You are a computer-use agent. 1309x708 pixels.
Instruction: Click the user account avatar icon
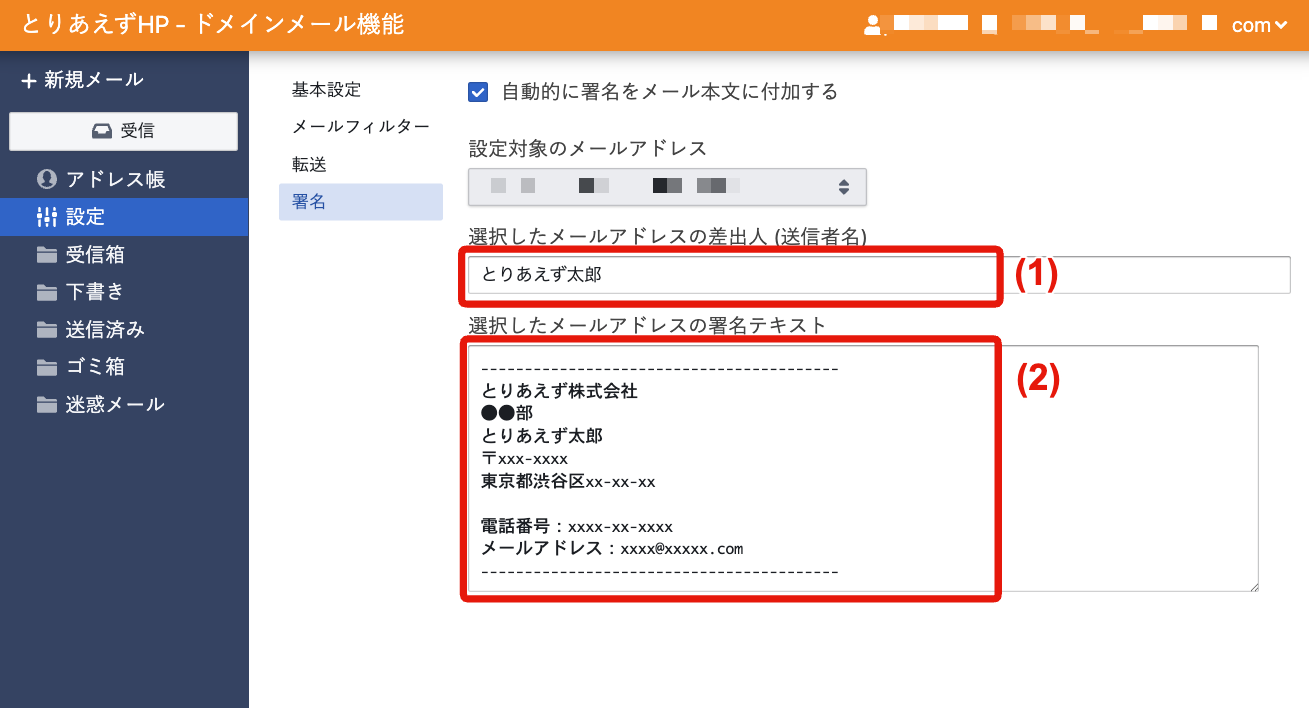tap(873, 26)
